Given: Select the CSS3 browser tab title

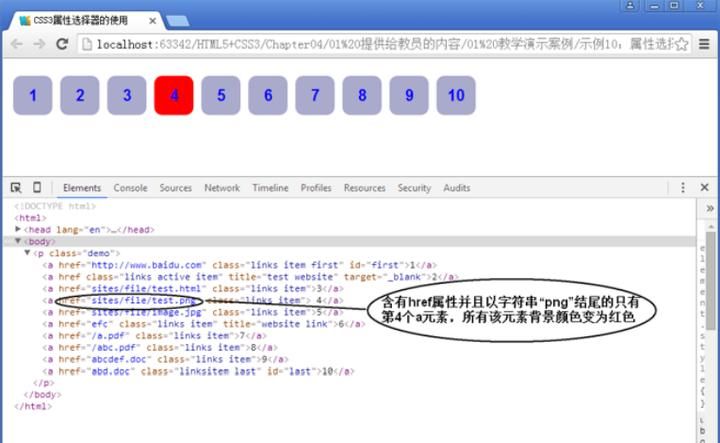Looking at the screenshot, I should point(80,21).
